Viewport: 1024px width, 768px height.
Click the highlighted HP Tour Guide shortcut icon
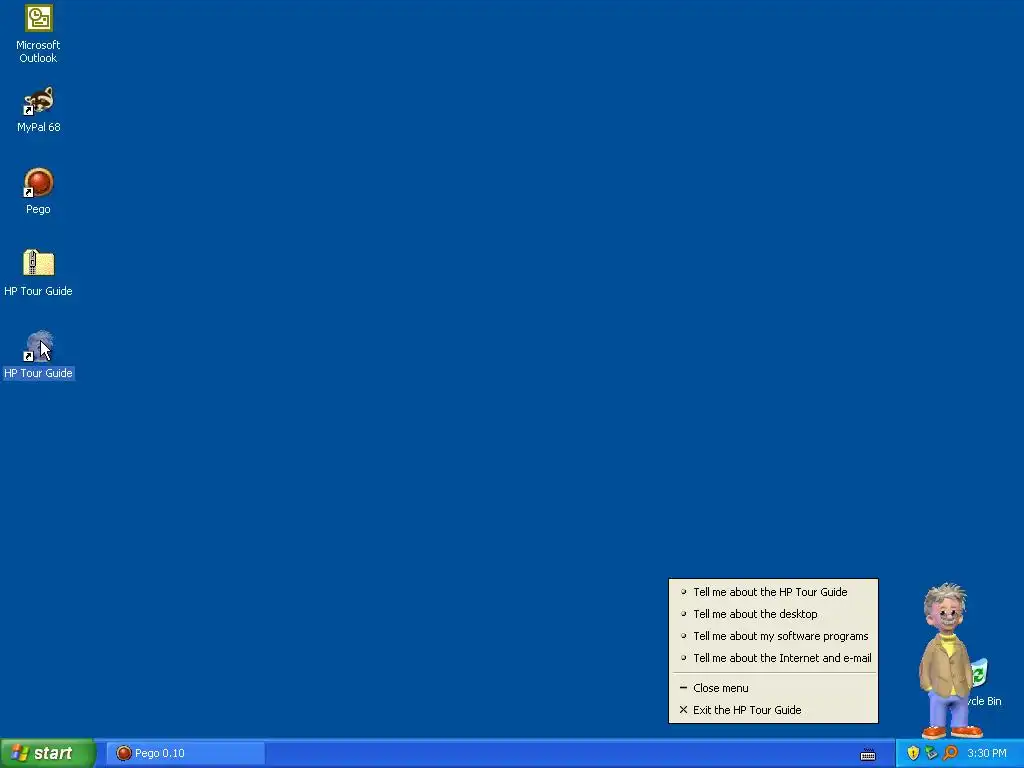pyautogui.click(x=38, y=346)
